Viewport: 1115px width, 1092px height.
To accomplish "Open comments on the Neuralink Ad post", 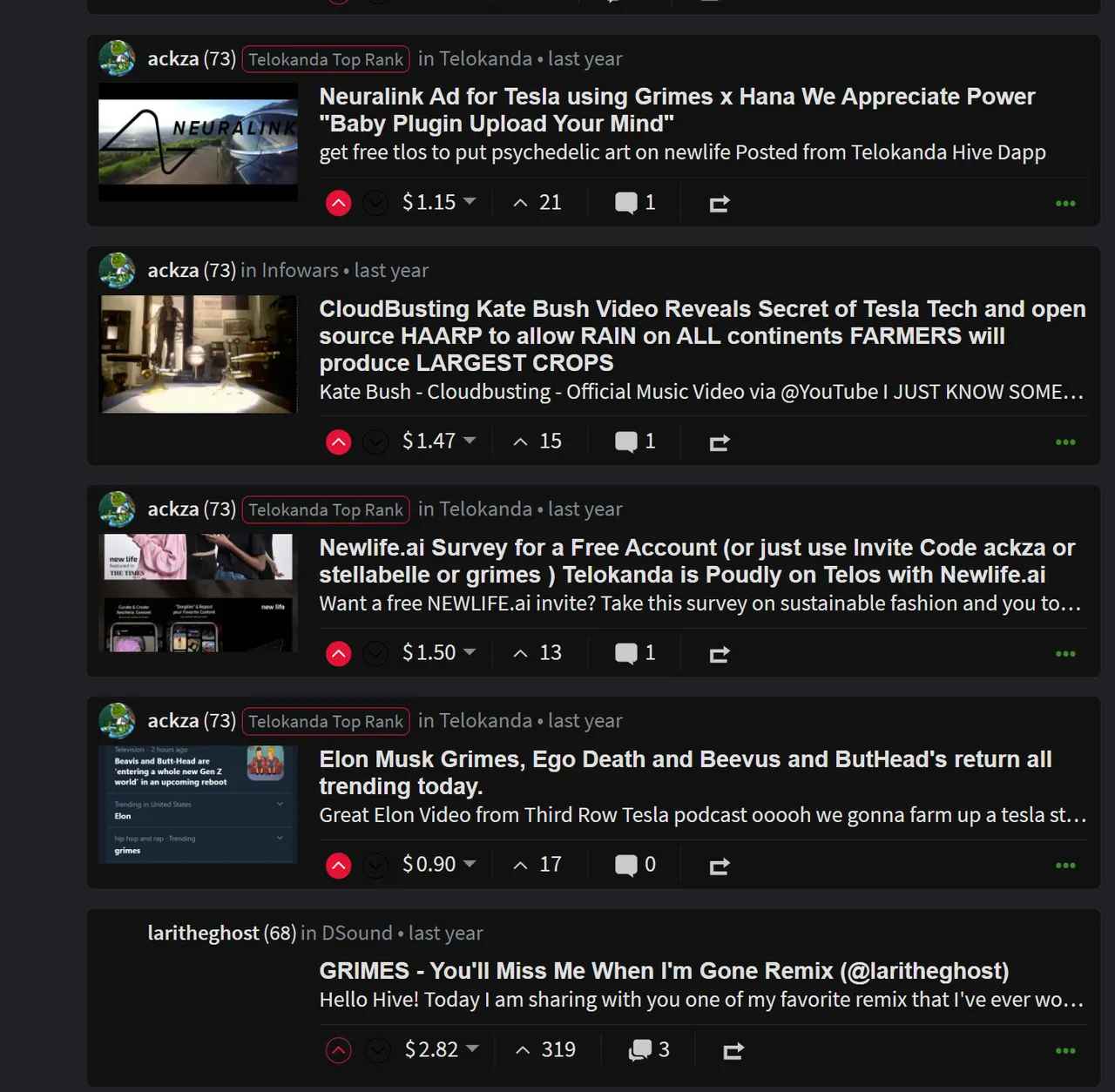I will [x=635, y=203].
